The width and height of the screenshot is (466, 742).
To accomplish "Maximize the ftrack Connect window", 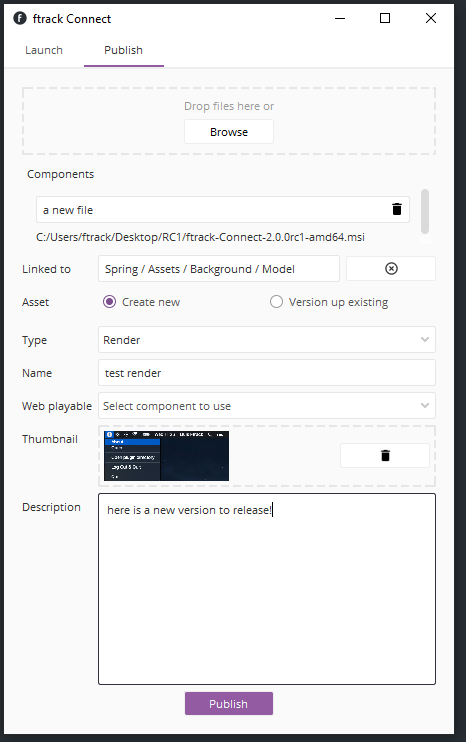I will click(x=385, y=18).
